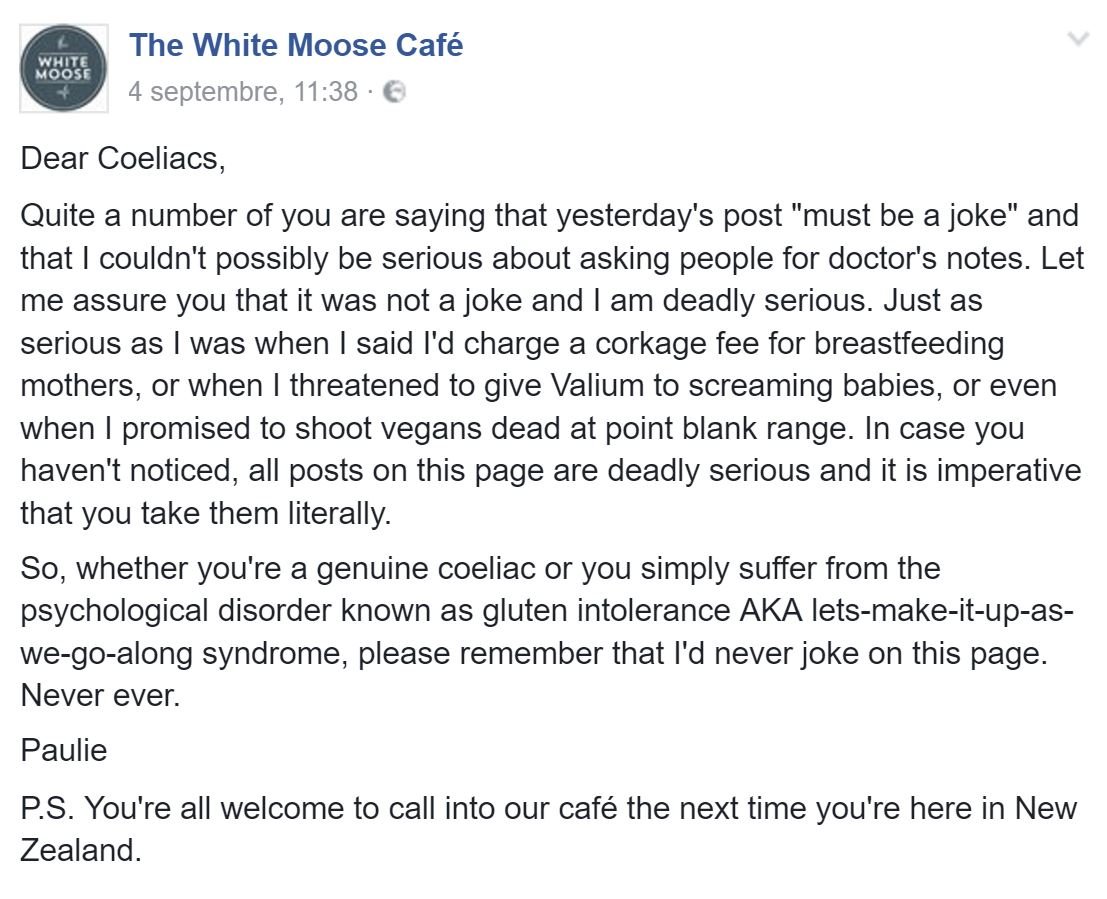Click the signature name "Paulie"
This screenshot has height=899, width=1107.
tap(64, 750)
